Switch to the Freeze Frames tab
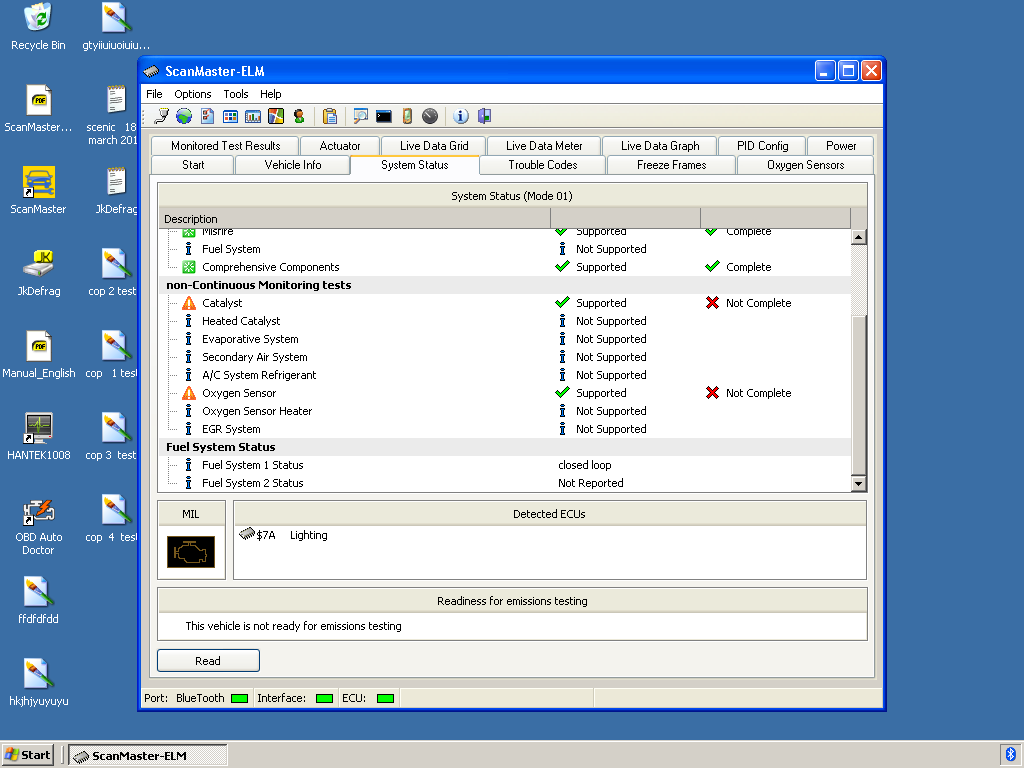Screen dimensions: 1024x768 coord(671,165)
